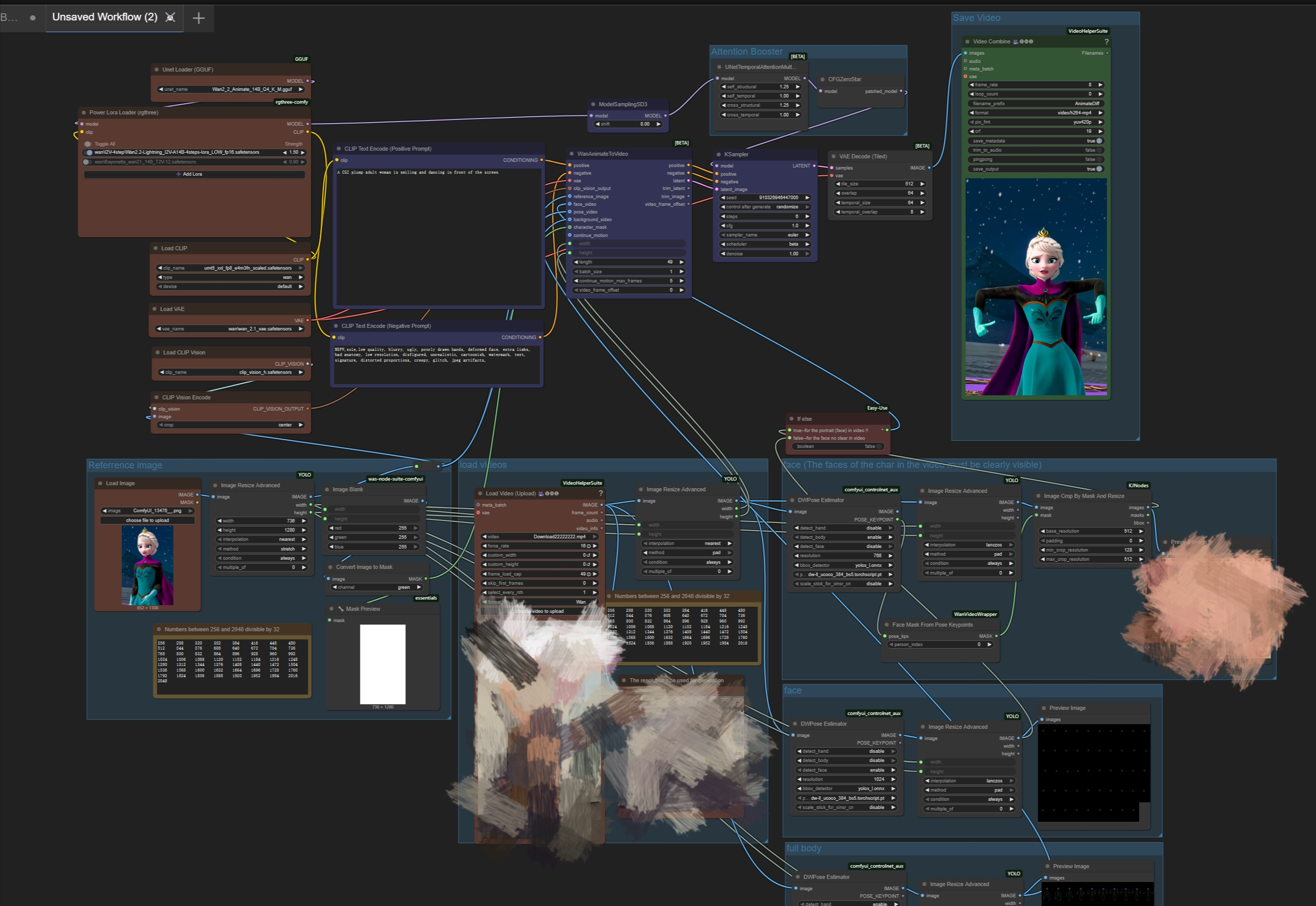Collapse the WanAnimateToVideo node dot
This screenshot has height=906, width=1316.
[x=572, y=154]
